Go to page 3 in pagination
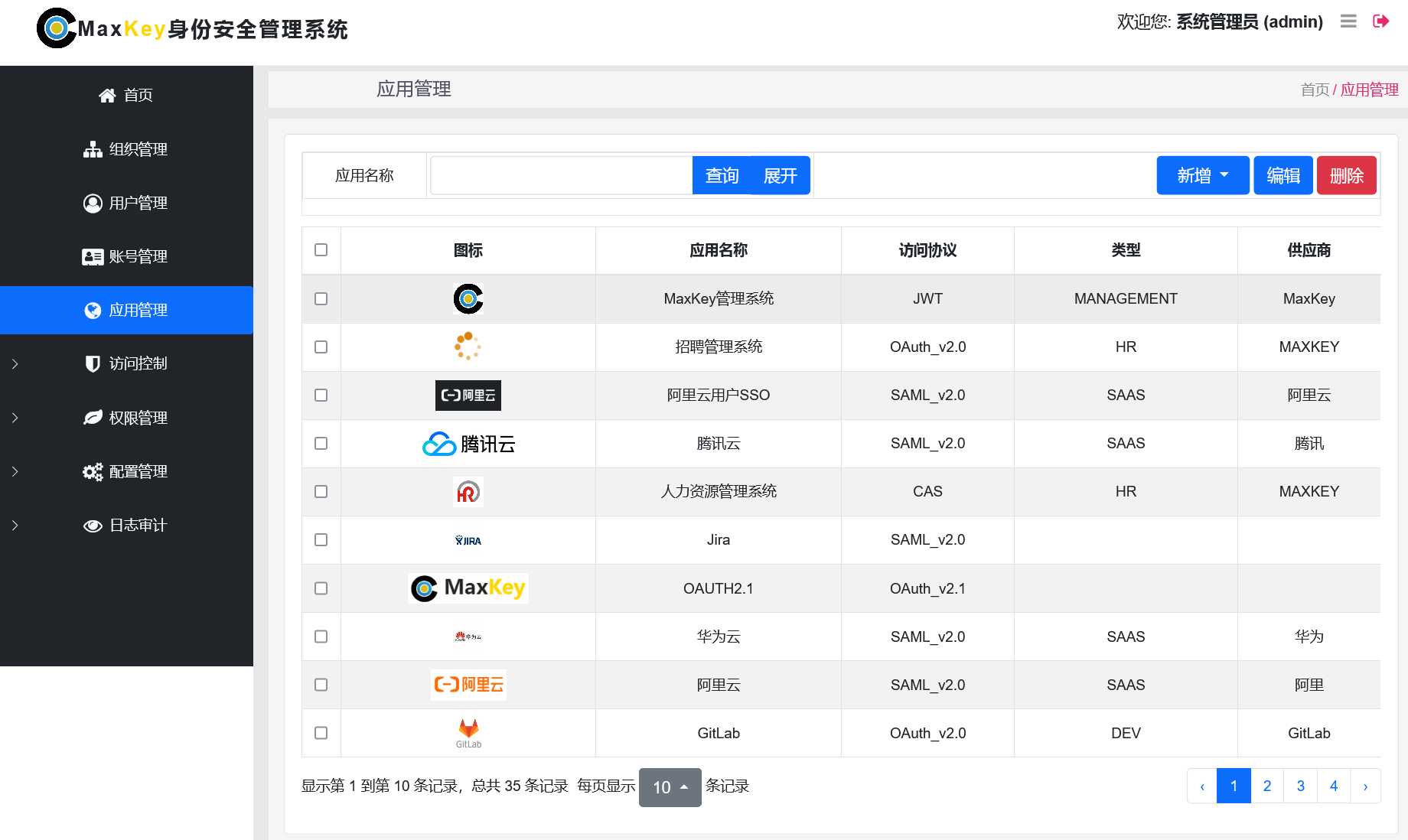Viewport: 1408px width, 840px height. coord(1300,786)
